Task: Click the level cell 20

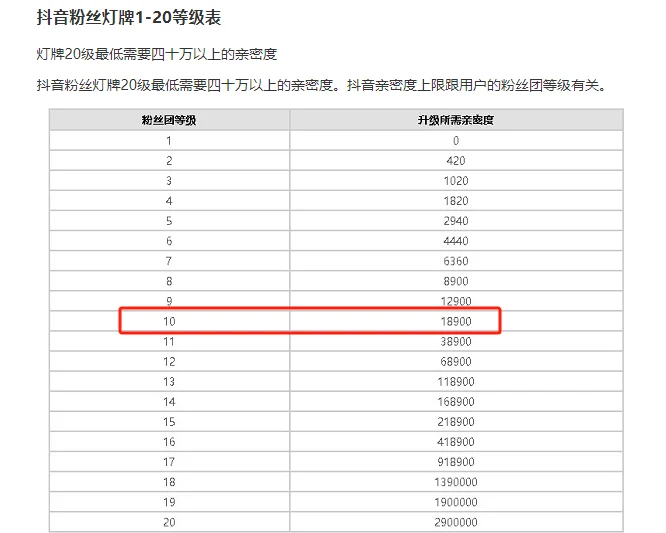Action: coord(169,522)
